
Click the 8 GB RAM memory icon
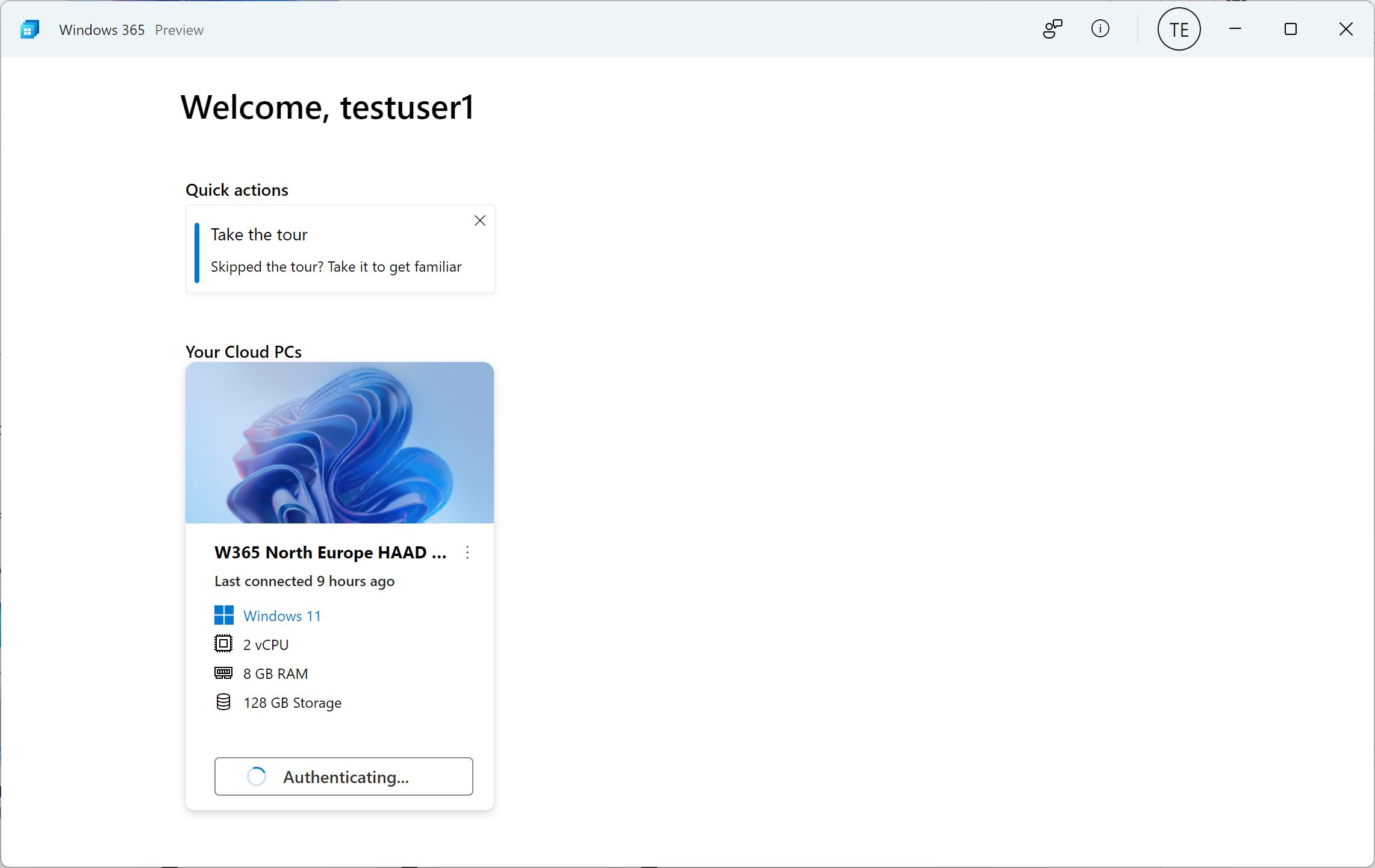click(223, 673)
